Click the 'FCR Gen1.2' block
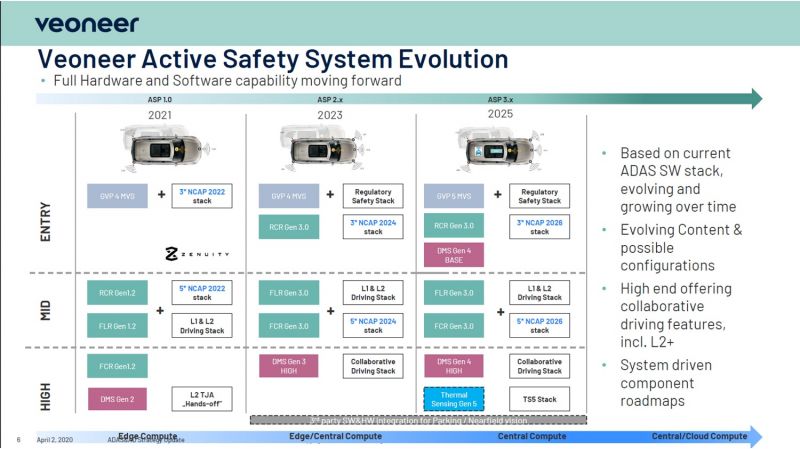This screenshot has width=800, height=449. point(117,366)
